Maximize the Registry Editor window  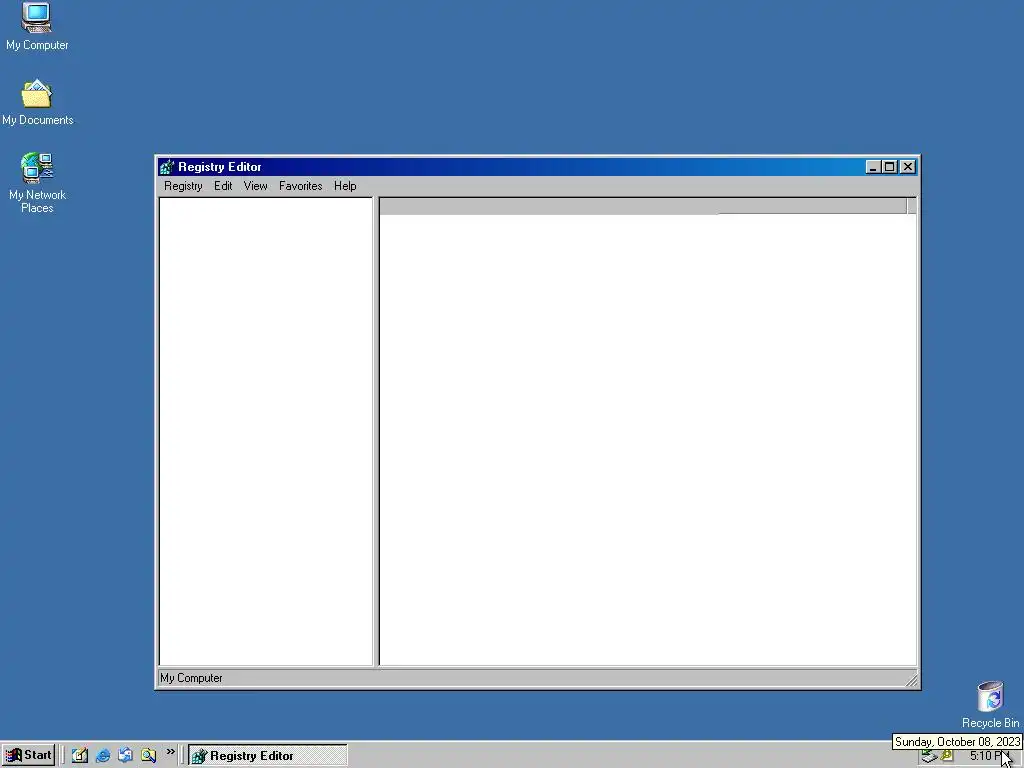tap(889, 167)
